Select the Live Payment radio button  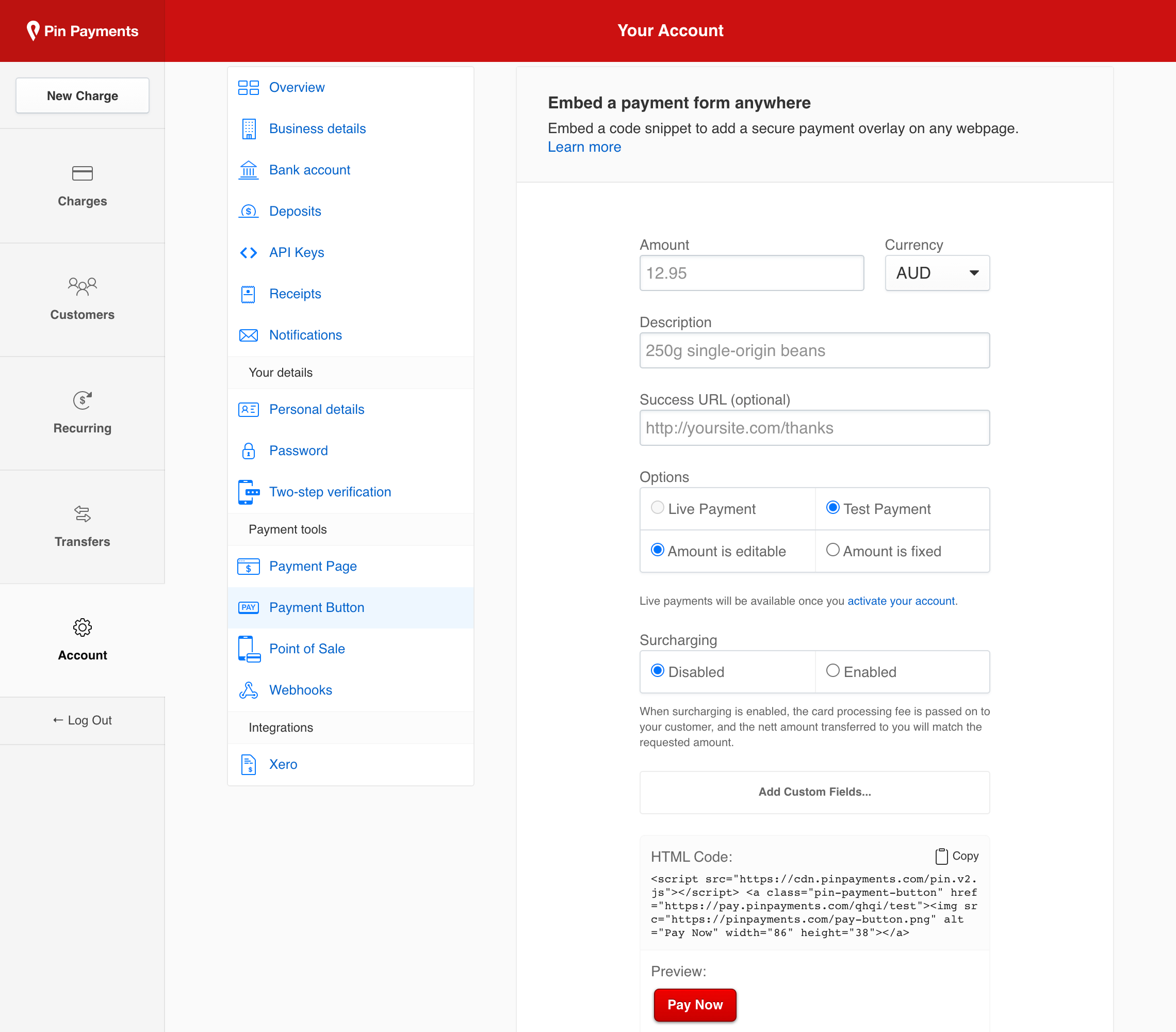[x=657, y=508]
